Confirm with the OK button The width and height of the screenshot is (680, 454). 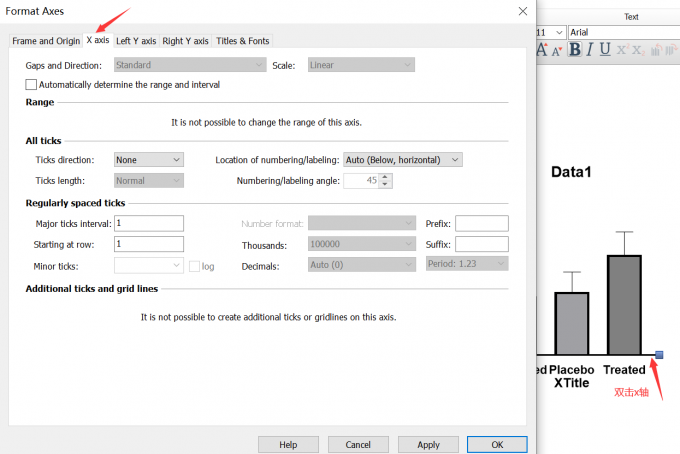coord(497,444)
